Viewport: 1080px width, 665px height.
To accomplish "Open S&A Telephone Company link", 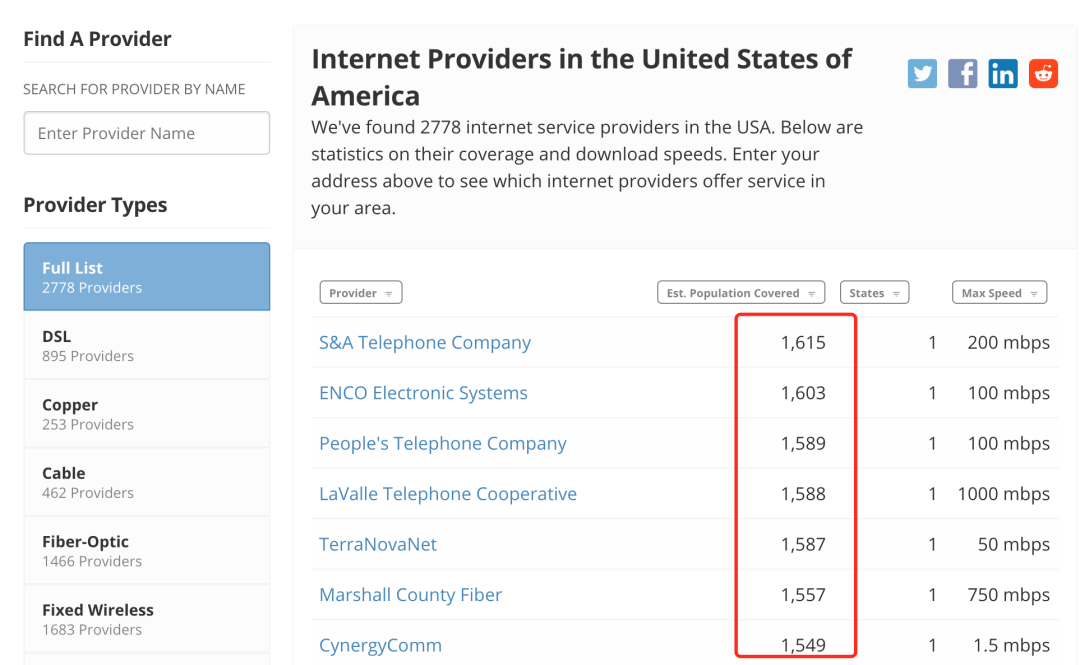I will click(425, 342).
